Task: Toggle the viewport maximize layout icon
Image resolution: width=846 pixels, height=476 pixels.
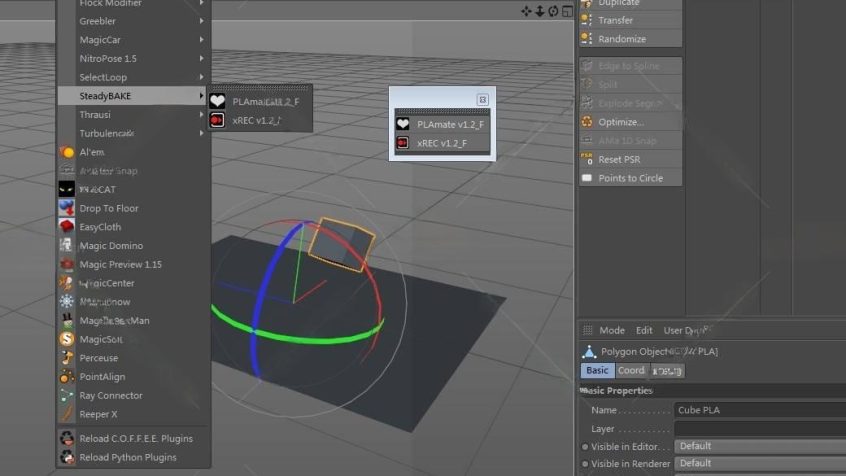Action: (567, 11)
